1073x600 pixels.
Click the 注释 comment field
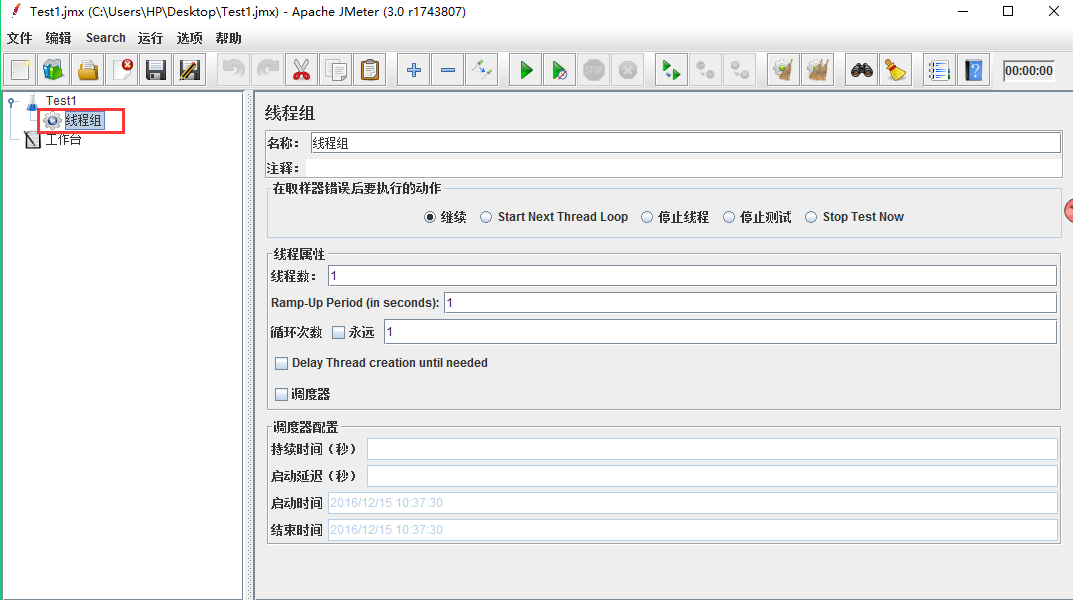pos(684,168)
